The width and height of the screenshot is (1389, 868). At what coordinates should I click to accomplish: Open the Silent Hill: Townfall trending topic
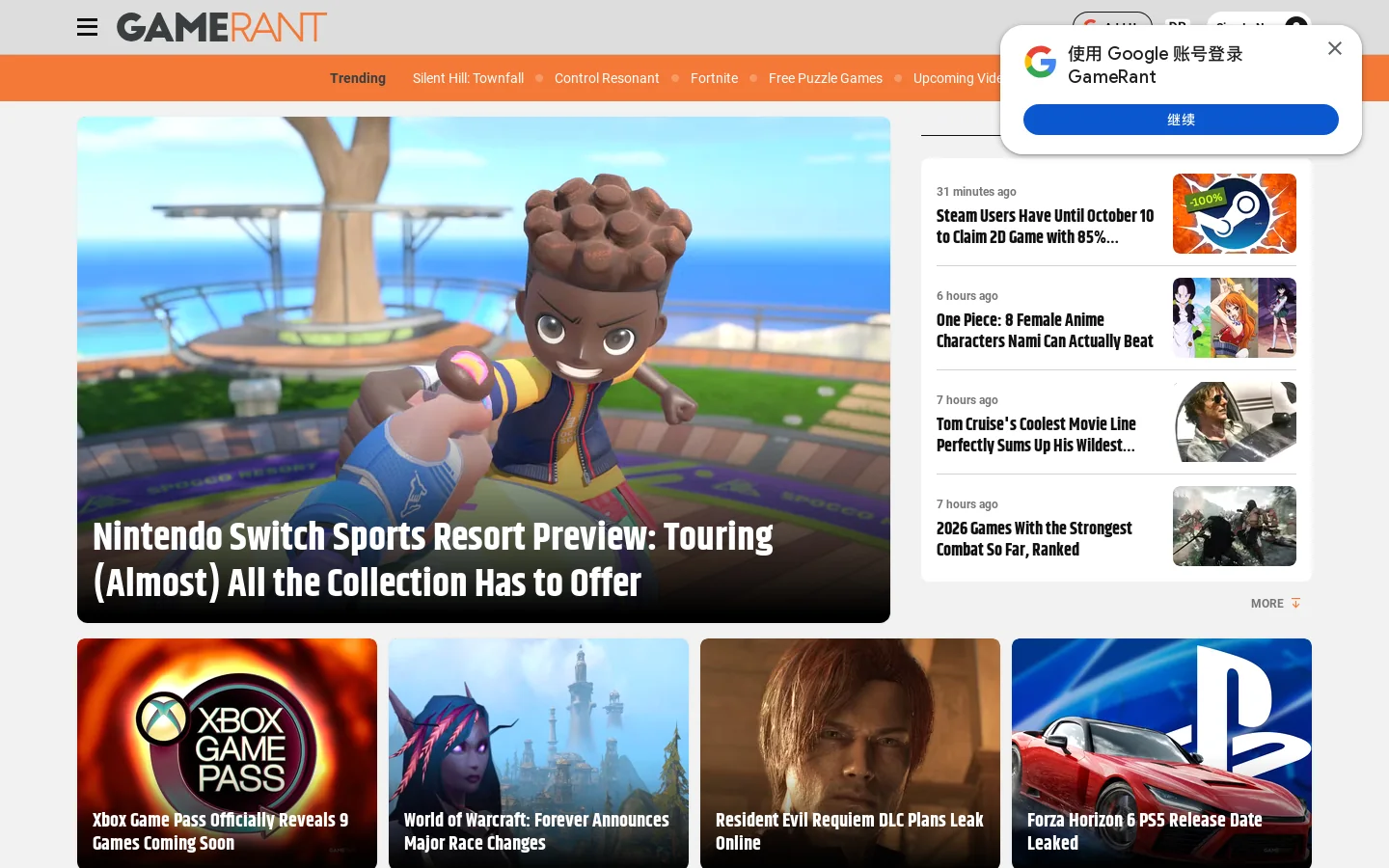pos(468,78)
